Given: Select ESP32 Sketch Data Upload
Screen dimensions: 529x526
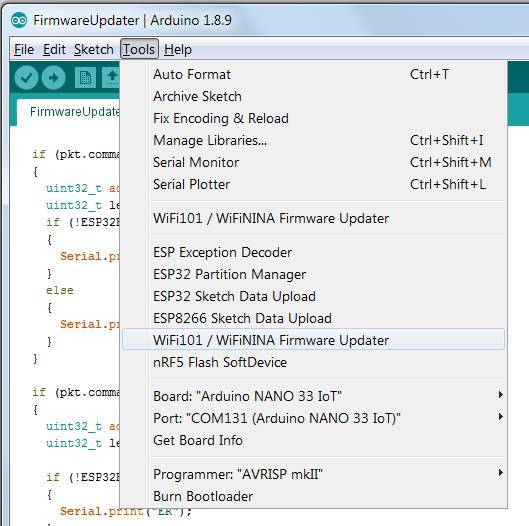Looking at the screenshot, I should [x=314, y=296].
